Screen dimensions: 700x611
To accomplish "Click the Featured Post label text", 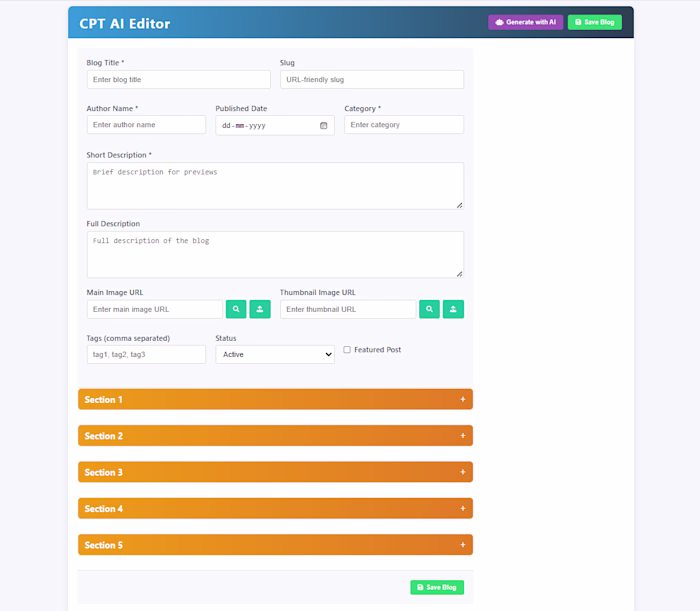I will coord(378,350).
